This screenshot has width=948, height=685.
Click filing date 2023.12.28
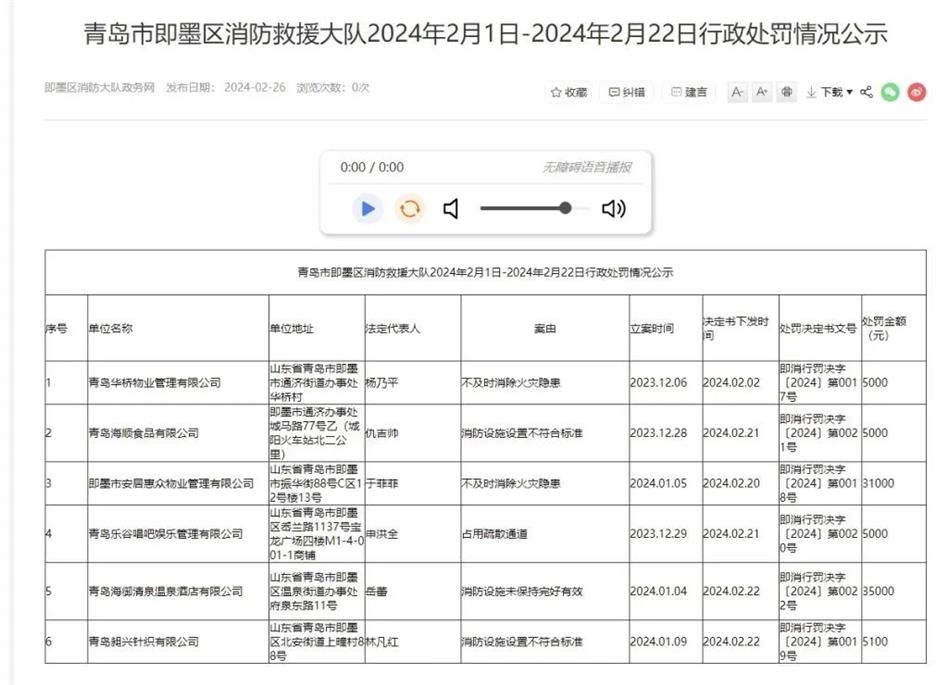coord(658,433)
